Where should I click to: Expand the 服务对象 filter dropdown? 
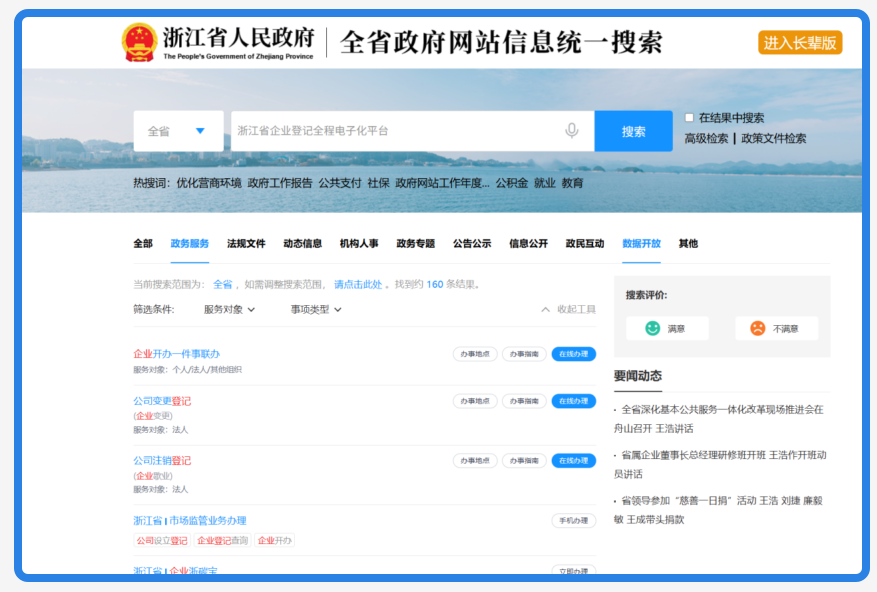pyautogui.click(x=229, y=309)
